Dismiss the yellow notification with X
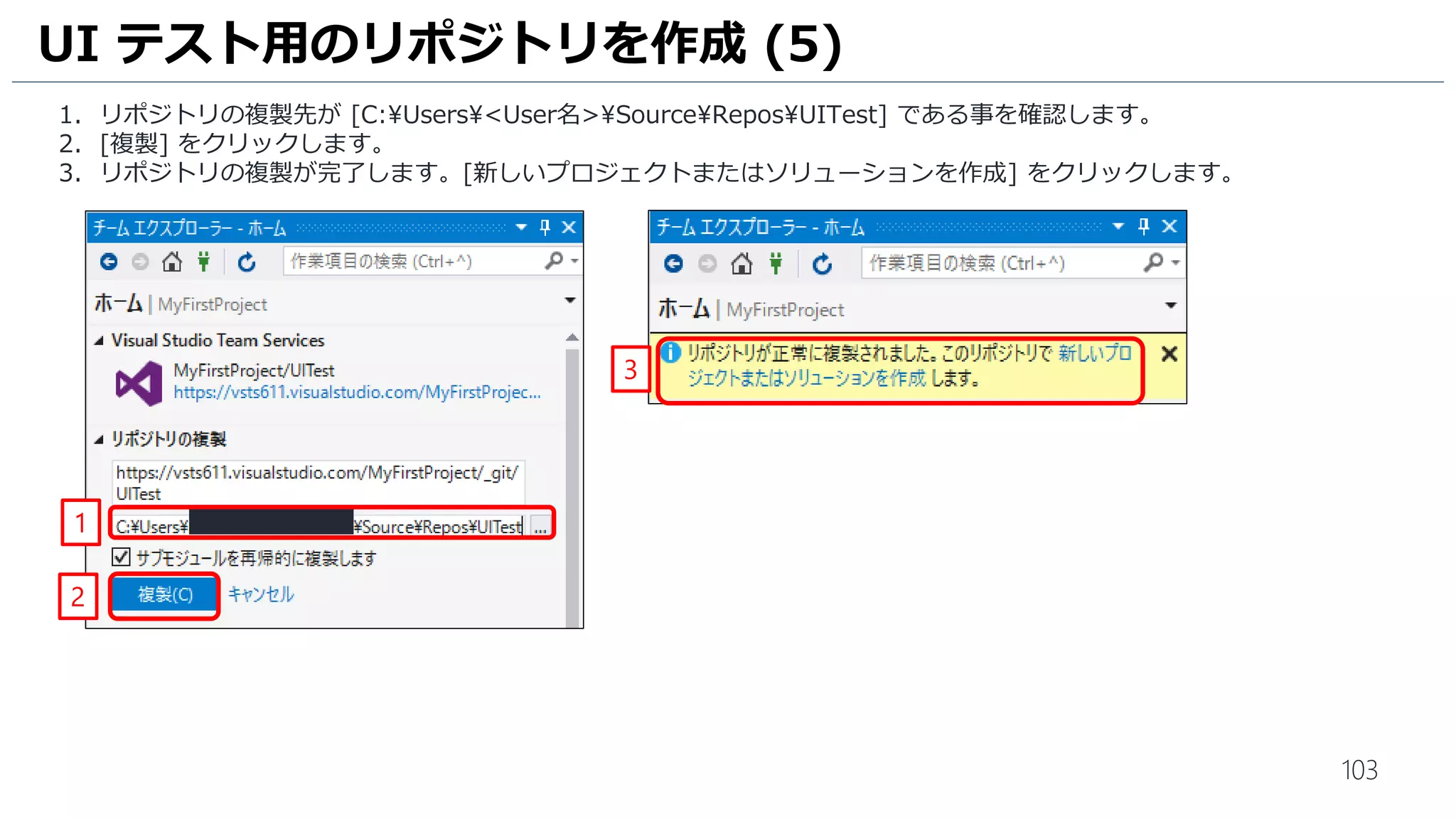Viewport: 1456px width, 819px height. coord(1169,353)
